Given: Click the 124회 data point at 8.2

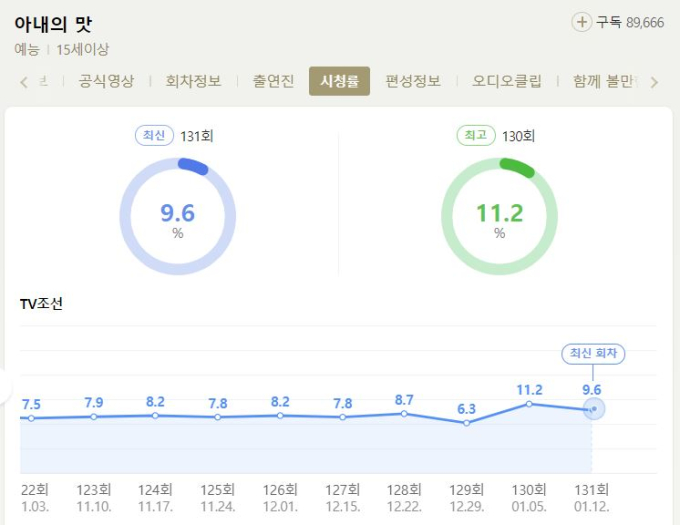Looking at the screenshot, I should tap(155, 416).
